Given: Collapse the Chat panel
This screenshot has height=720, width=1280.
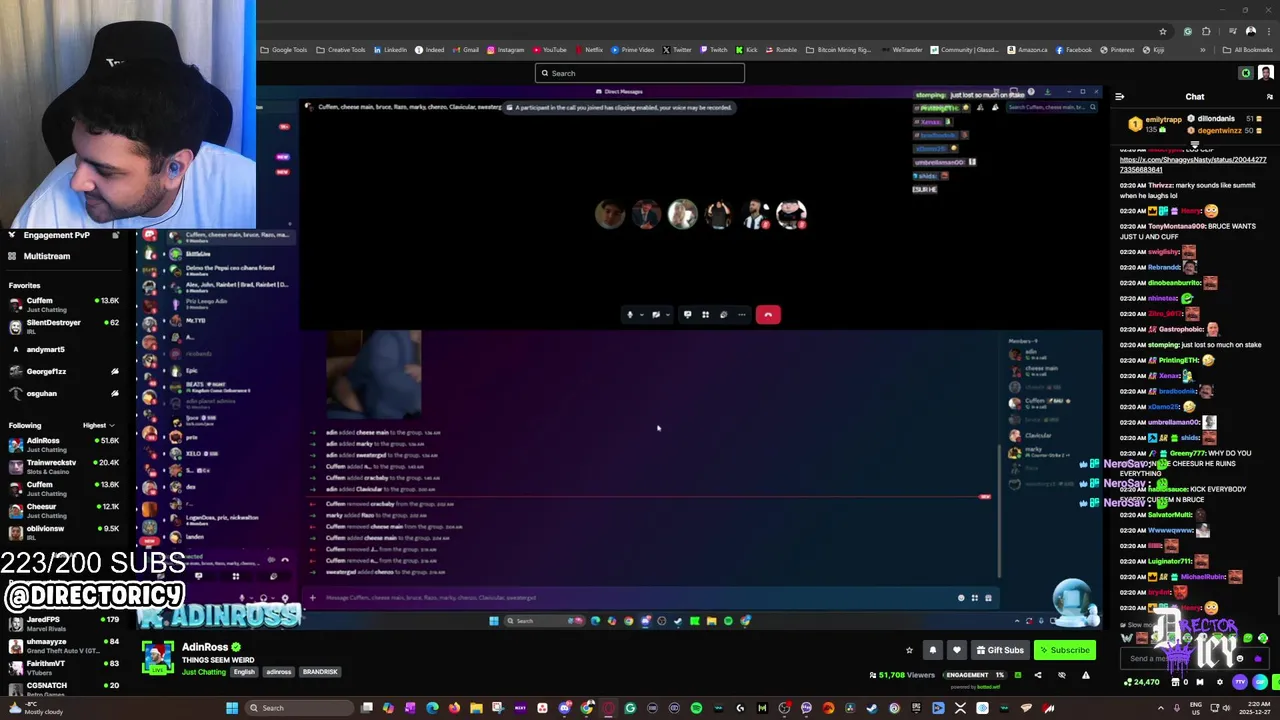Looking at the screenshot, I should coord(1120,97).
